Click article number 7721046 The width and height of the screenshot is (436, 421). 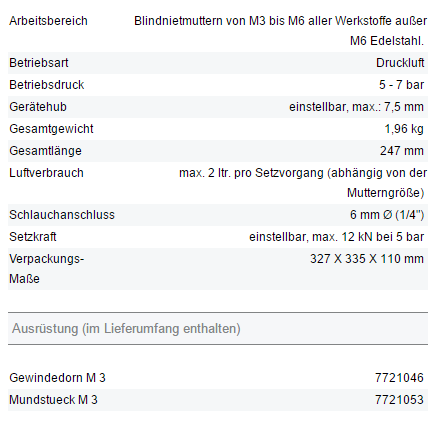[x=399, y=378]
